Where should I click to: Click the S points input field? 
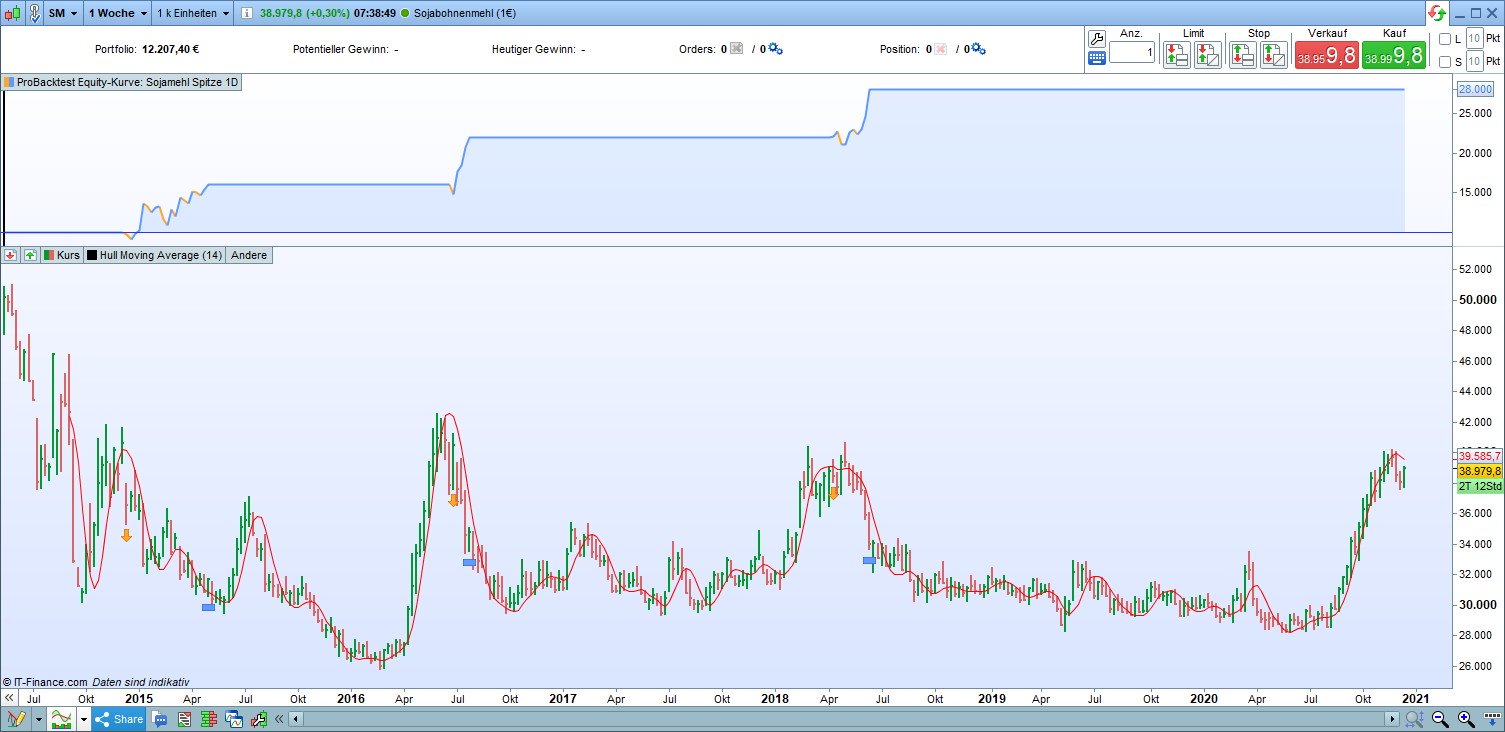pyautogui.click(x=1474, y=62)
